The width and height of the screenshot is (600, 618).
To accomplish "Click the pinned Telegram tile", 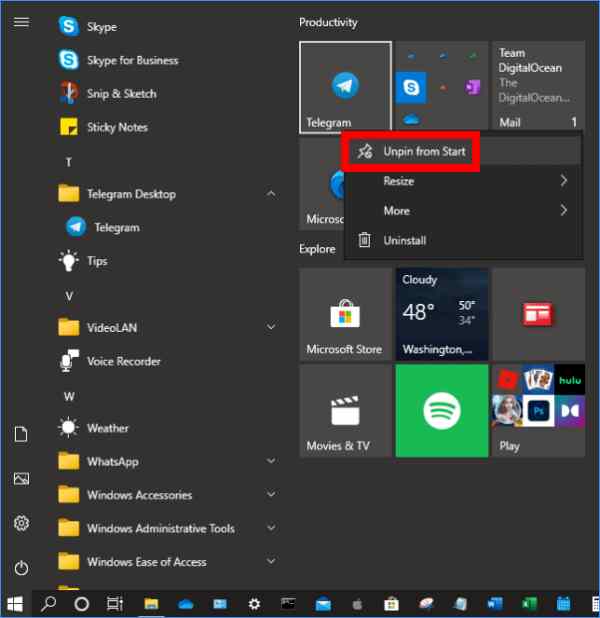I will click(345, 87).
